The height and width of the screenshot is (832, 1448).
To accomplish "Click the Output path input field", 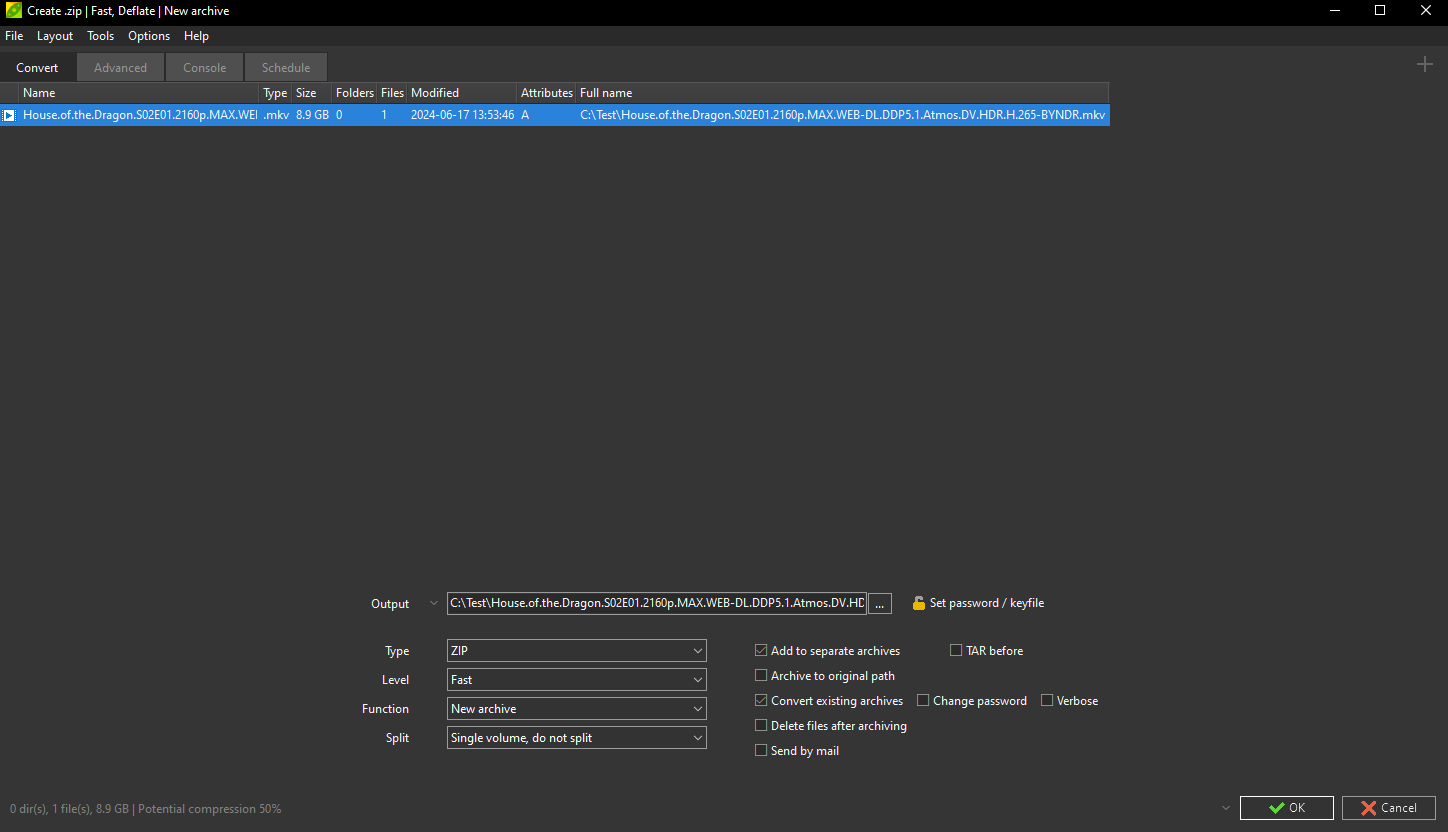I will 657,603.
